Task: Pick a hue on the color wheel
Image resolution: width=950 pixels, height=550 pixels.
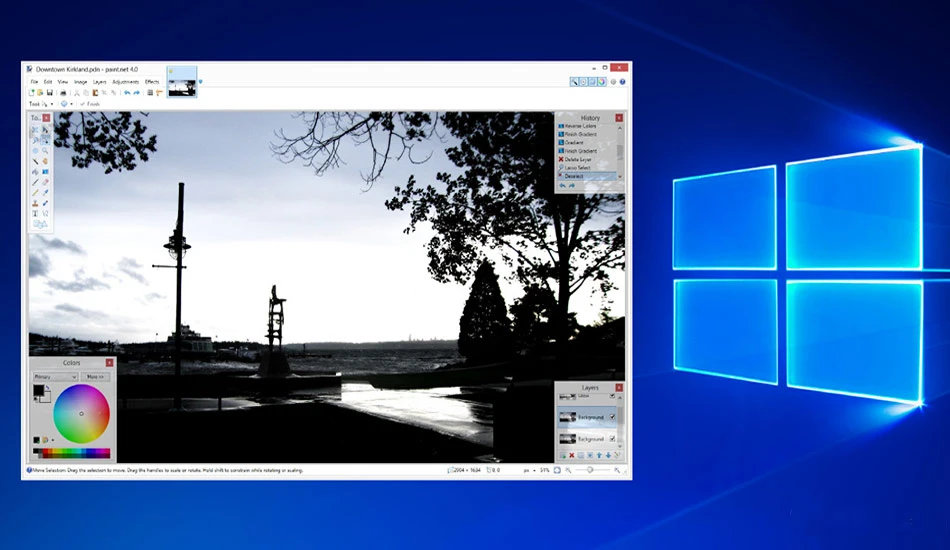Action: [81, 414]
